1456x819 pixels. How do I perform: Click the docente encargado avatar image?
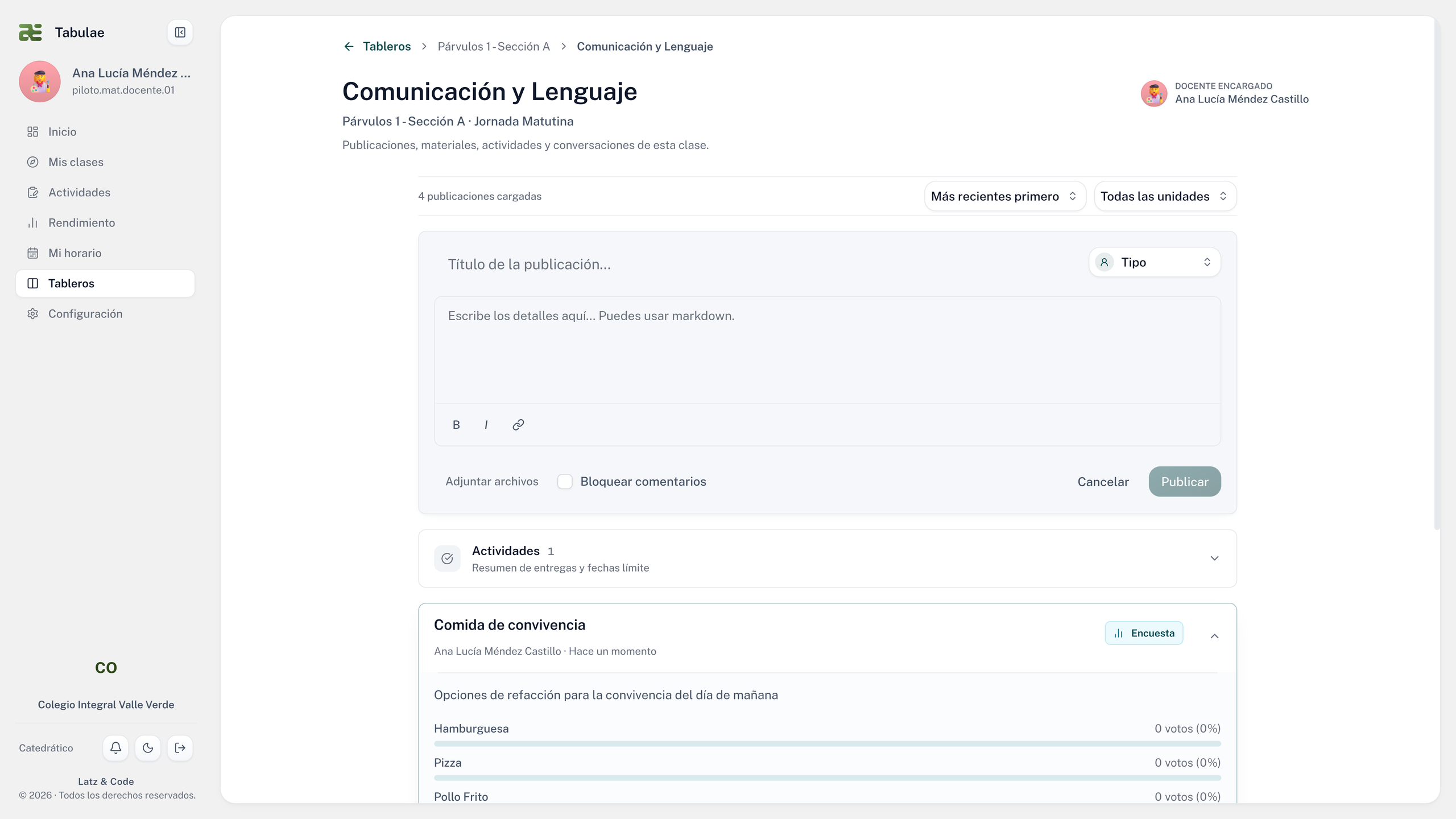pos(1154,93)
